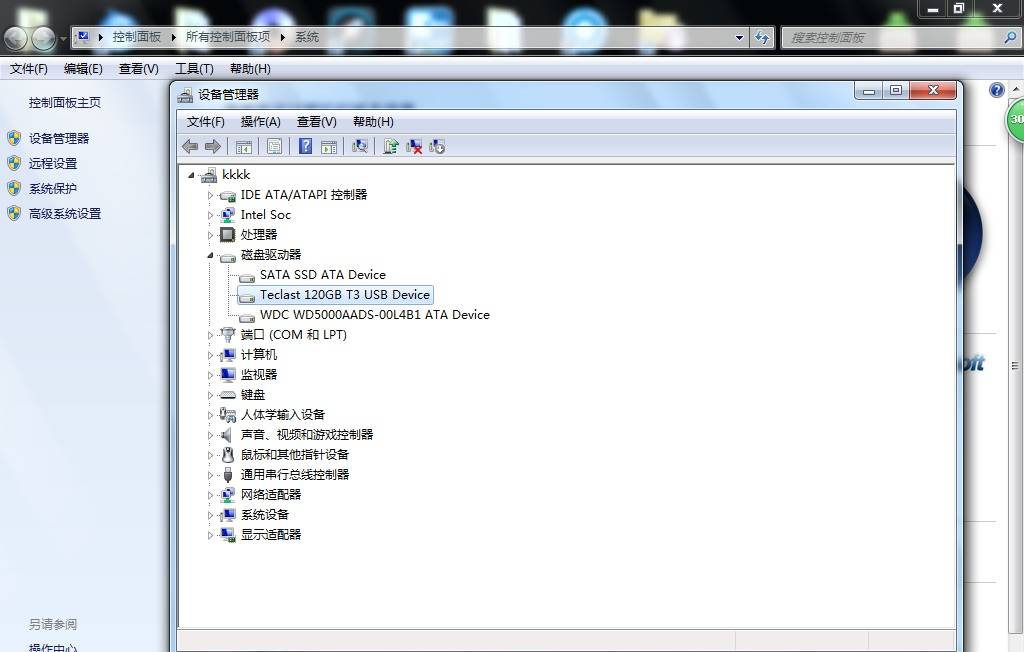The image size is (1024, 652).
Task: Open 查看(V) menu in Device Manager
Action: point(317,122)
